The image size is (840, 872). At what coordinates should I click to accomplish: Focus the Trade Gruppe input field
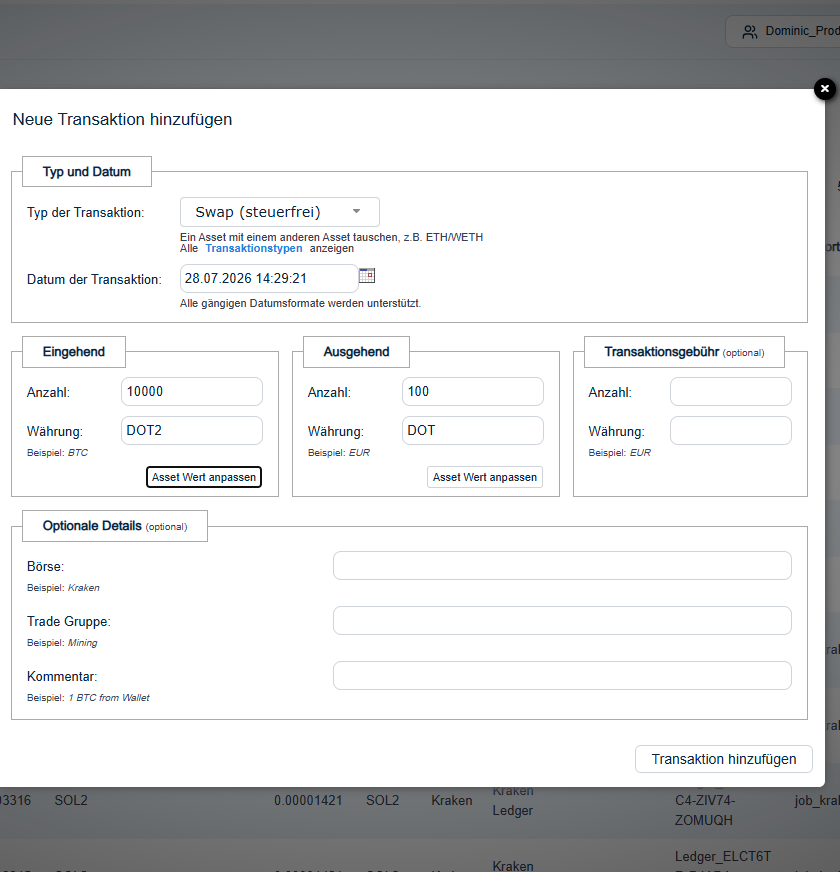[562, 621]
